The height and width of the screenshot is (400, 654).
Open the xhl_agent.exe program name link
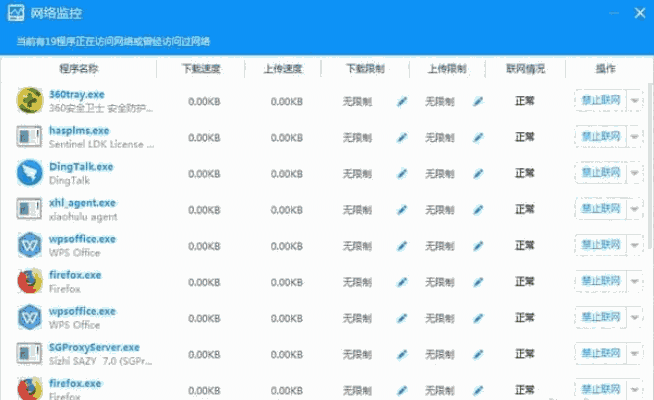tap(82, 203)
